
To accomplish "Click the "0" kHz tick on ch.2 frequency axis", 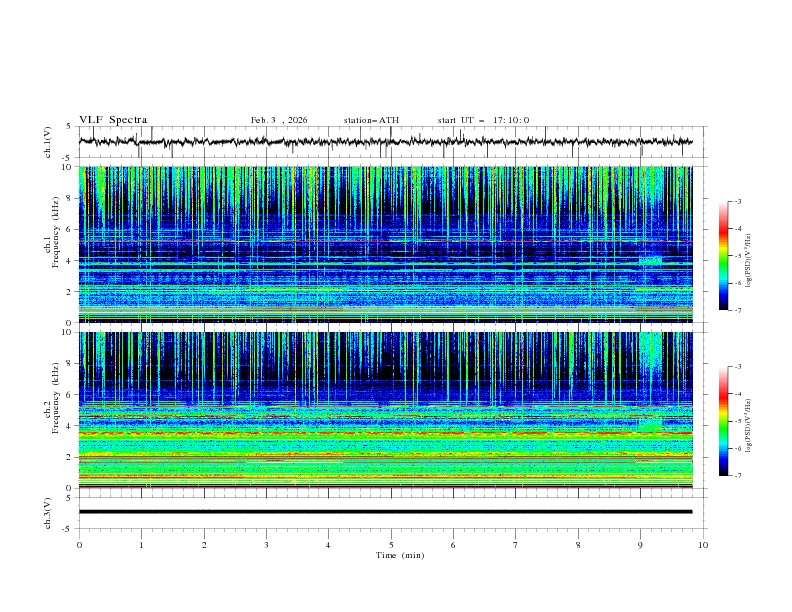I will point(70,488).
